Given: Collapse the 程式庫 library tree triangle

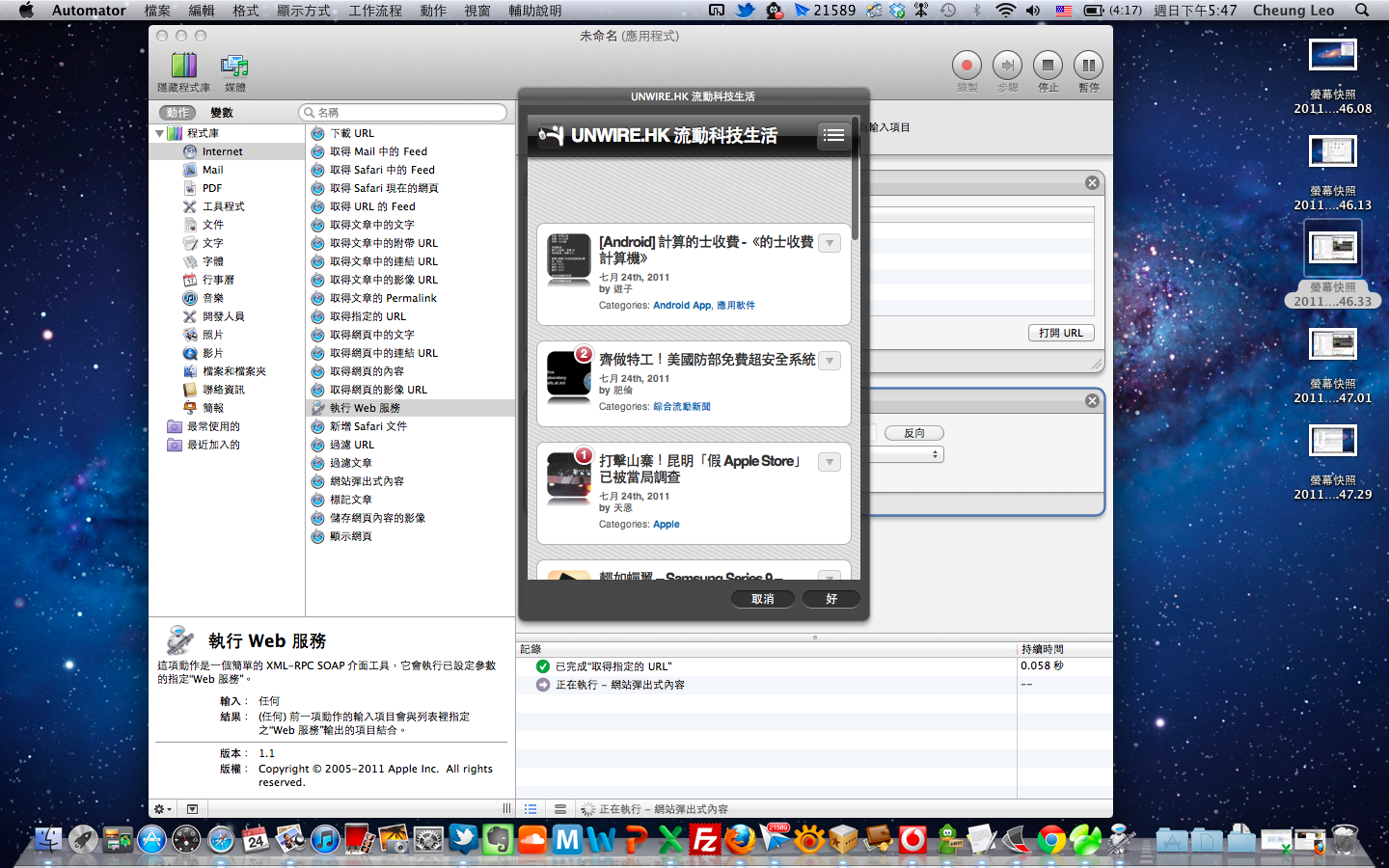Looking at the screenshot, I should click(160, 133).
